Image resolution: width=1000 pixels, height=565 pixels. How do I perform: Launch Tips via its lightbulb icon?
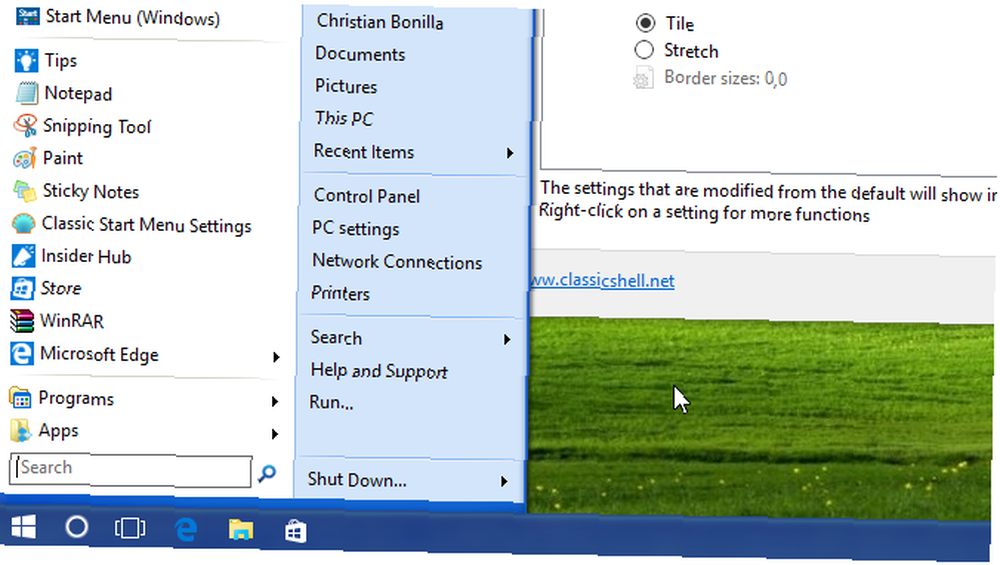pos(26,61)
